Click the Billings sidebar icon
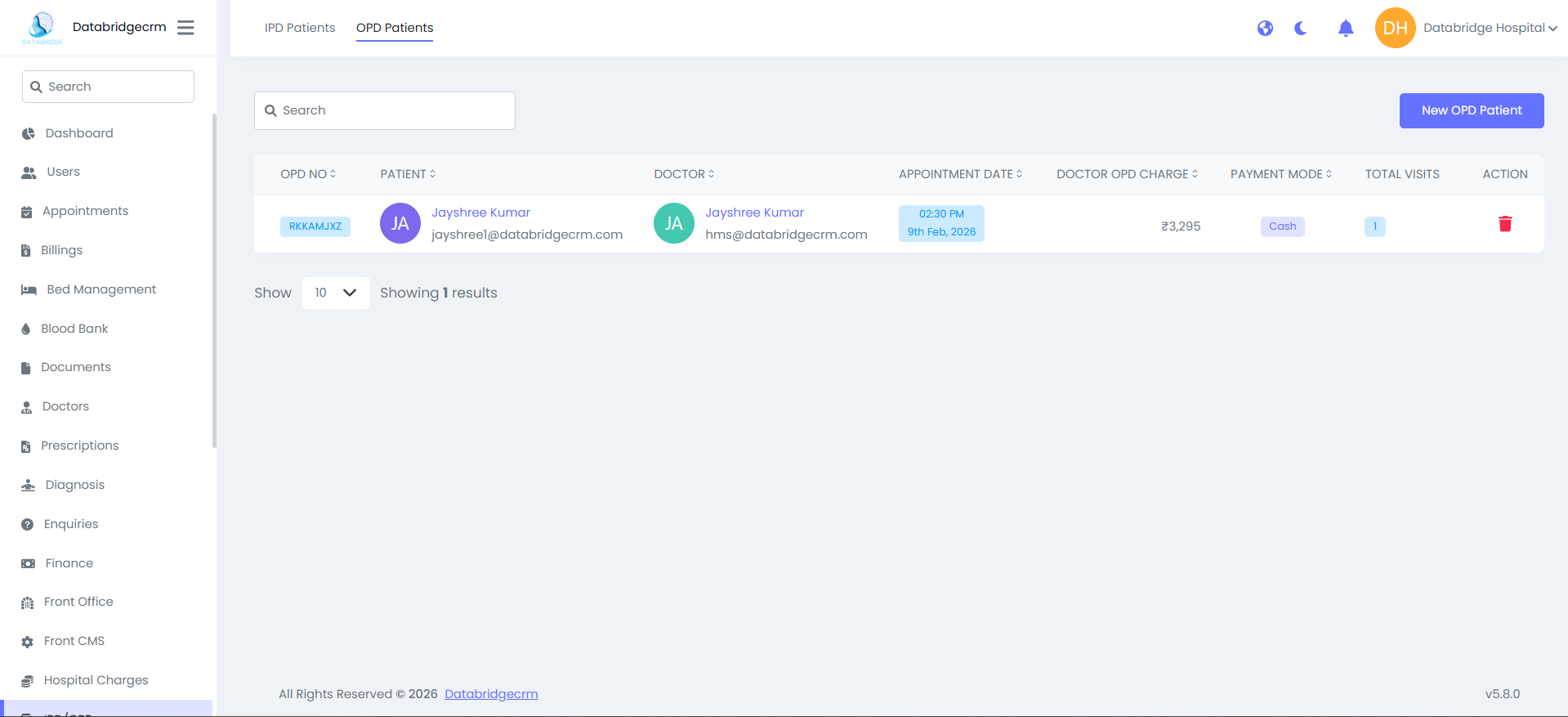Image resolution: width=1568 pixels, height=717 pixels. [x=25, y=251]
